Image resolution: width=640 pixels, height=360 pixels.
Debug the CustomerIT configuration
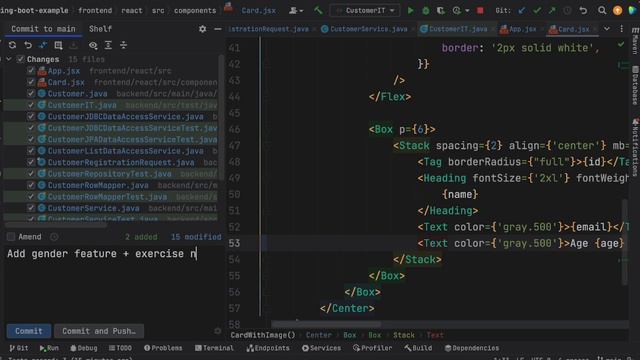[x=425, y=11]
